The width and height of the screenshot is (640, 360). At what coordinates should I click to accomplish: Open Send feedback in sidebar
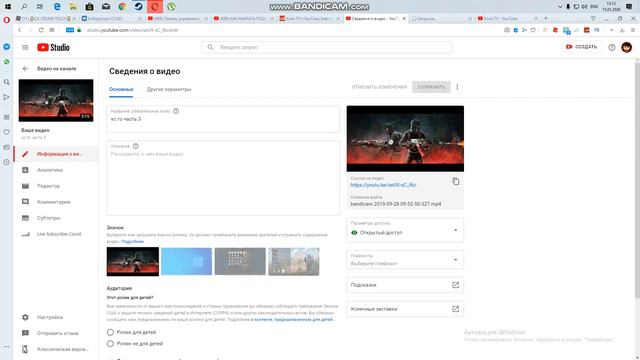57,333
